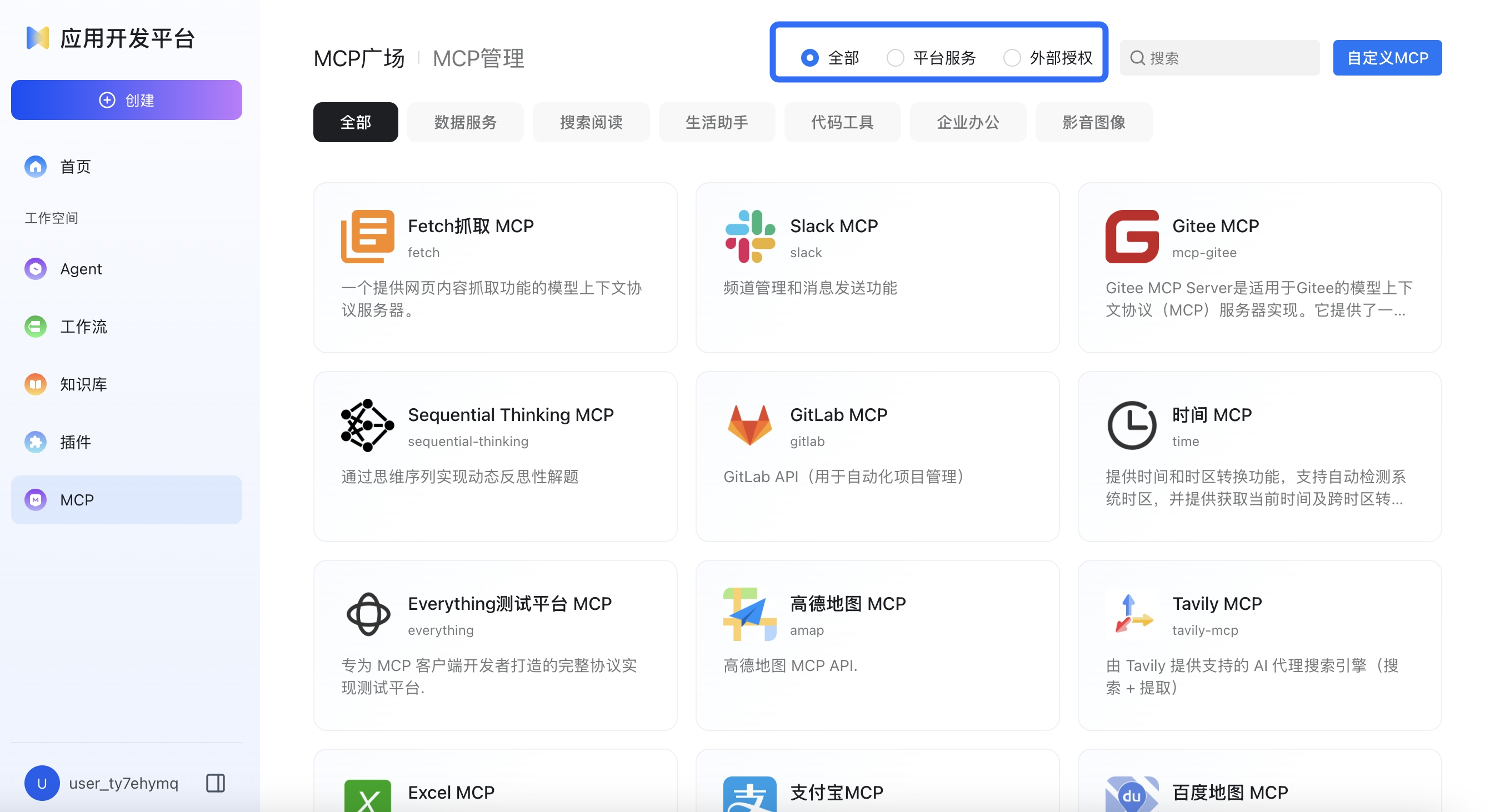Open the Slack MCP logo icon
Screen dimensions: 1490x812
pyautogui.click(x=749, y=237)
